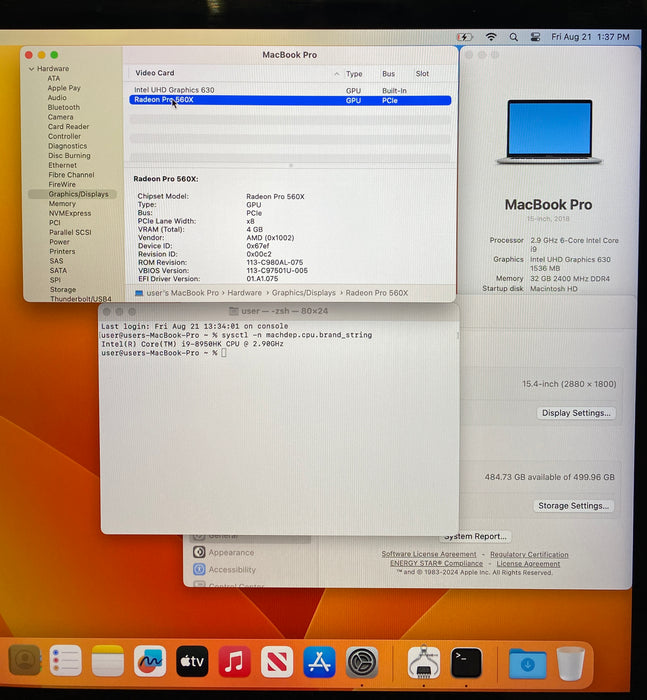Click the battery charging status icon

[464, 37]
